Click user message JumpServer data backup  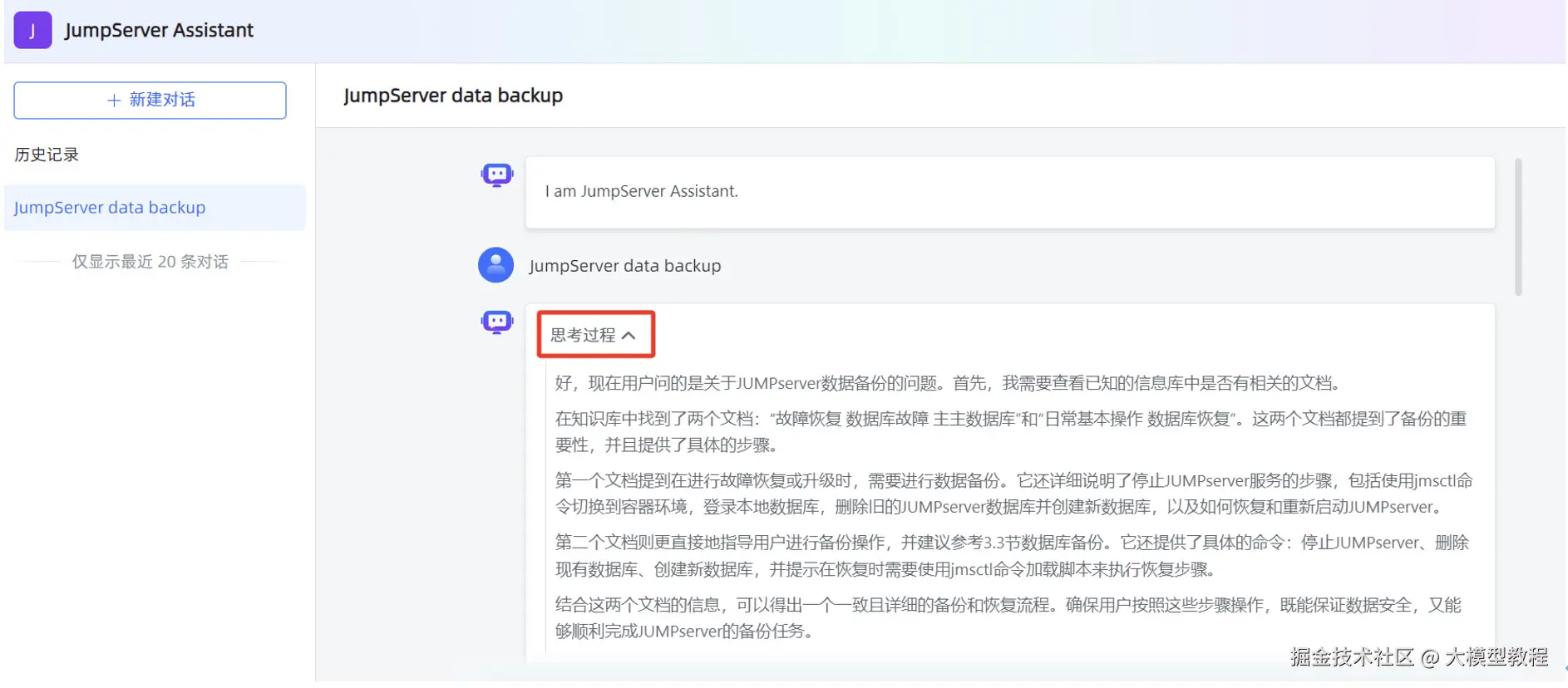pyautogui.click(x=624, y=266)
